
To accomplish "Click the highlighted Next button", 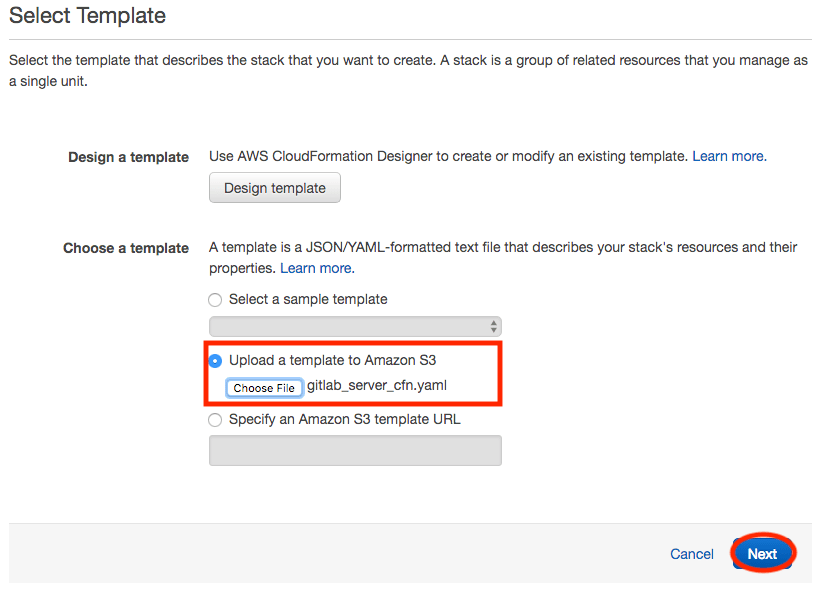I will coord(762,553).
